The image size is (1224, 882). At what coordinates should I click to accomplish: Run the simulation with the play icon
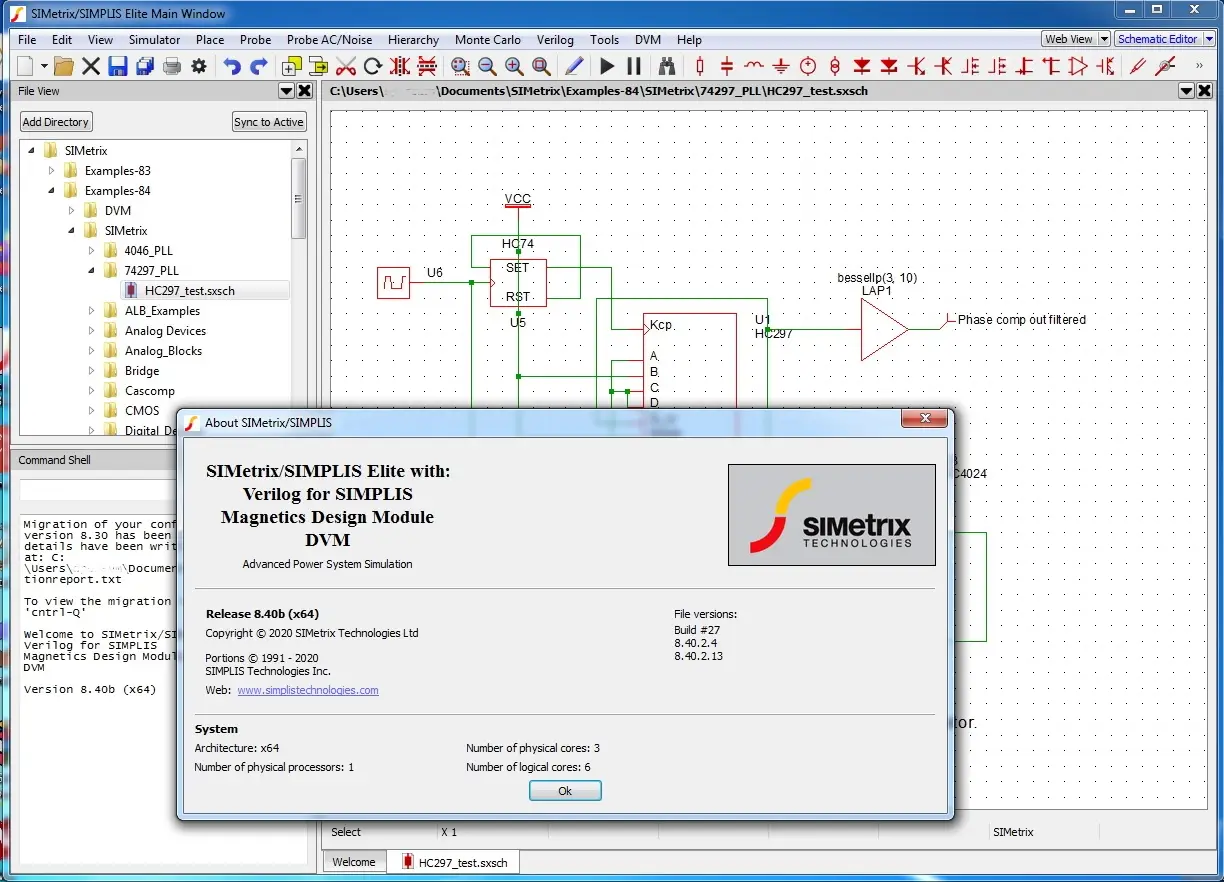click(x=607, y=66)
